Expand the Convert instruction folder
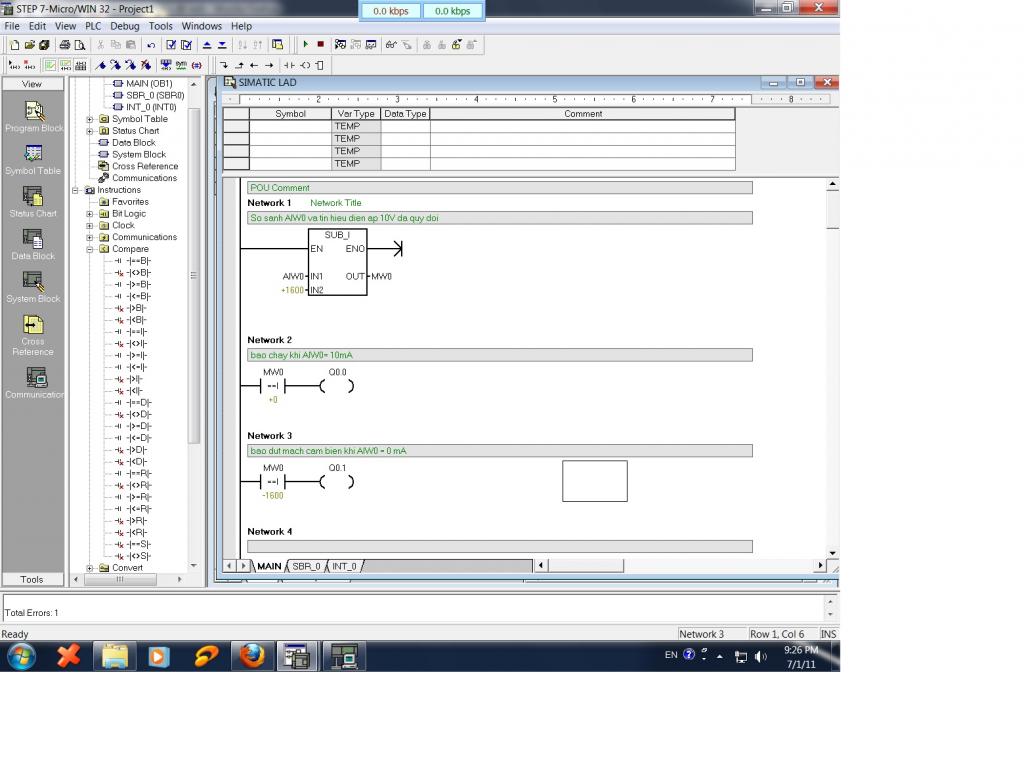1024x761 pixels. click(x=90, y=568)
